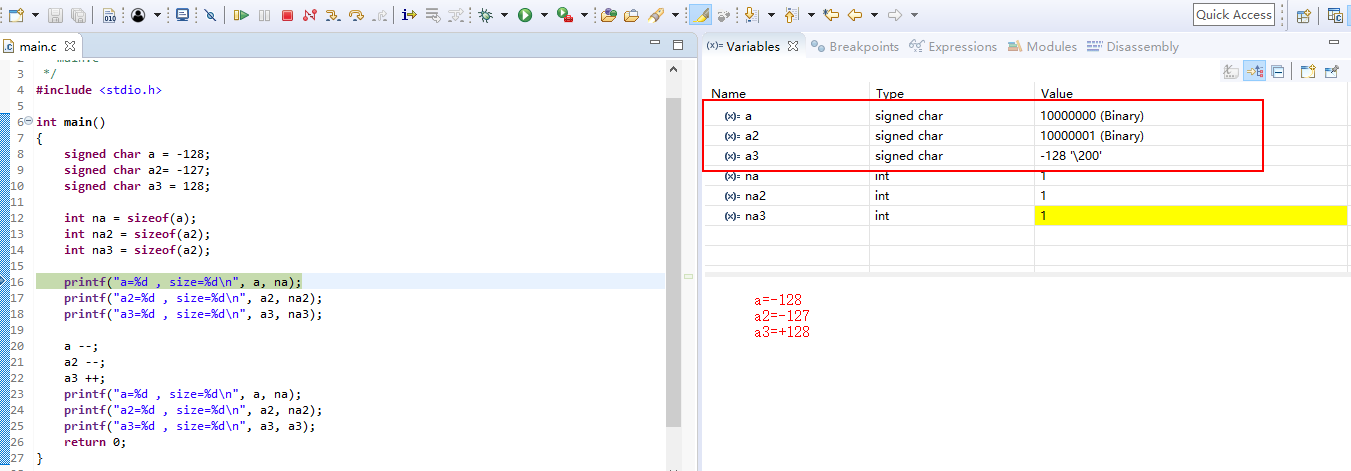Toggle Instruction Stepping Mode

tap(408, 15)
